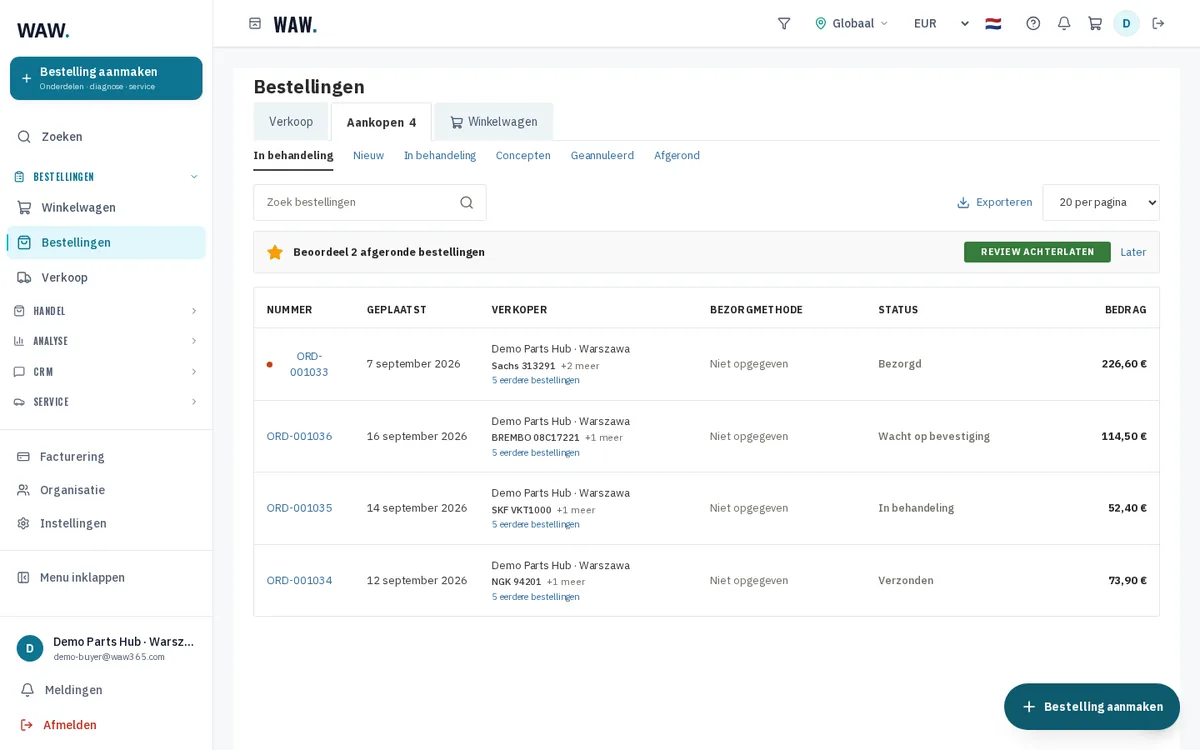Click the Bezorgd status text
This screenshot has width=1200, height=750.
pos(900,364)
